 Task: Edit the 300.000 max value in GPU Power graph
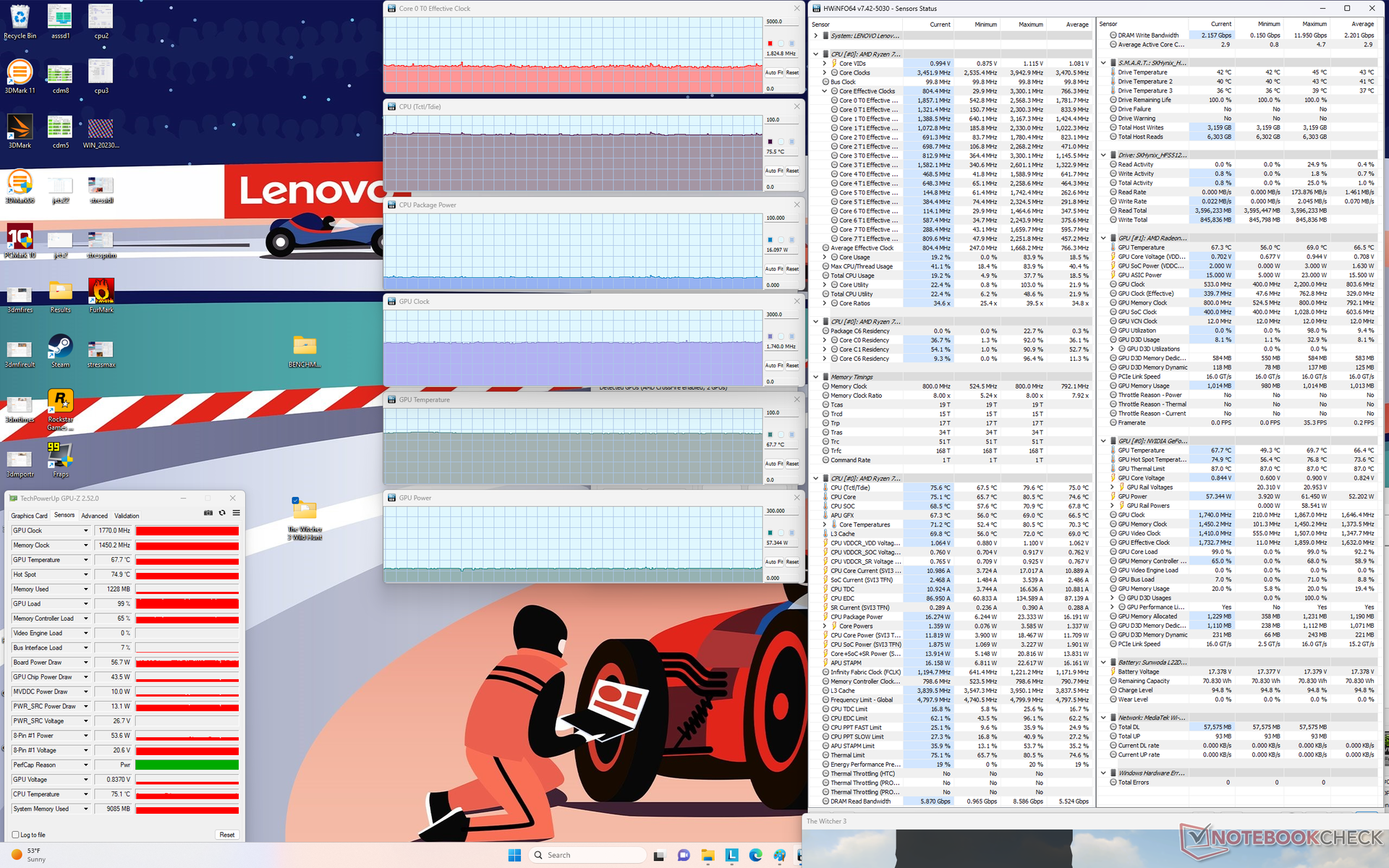[781, 511]
